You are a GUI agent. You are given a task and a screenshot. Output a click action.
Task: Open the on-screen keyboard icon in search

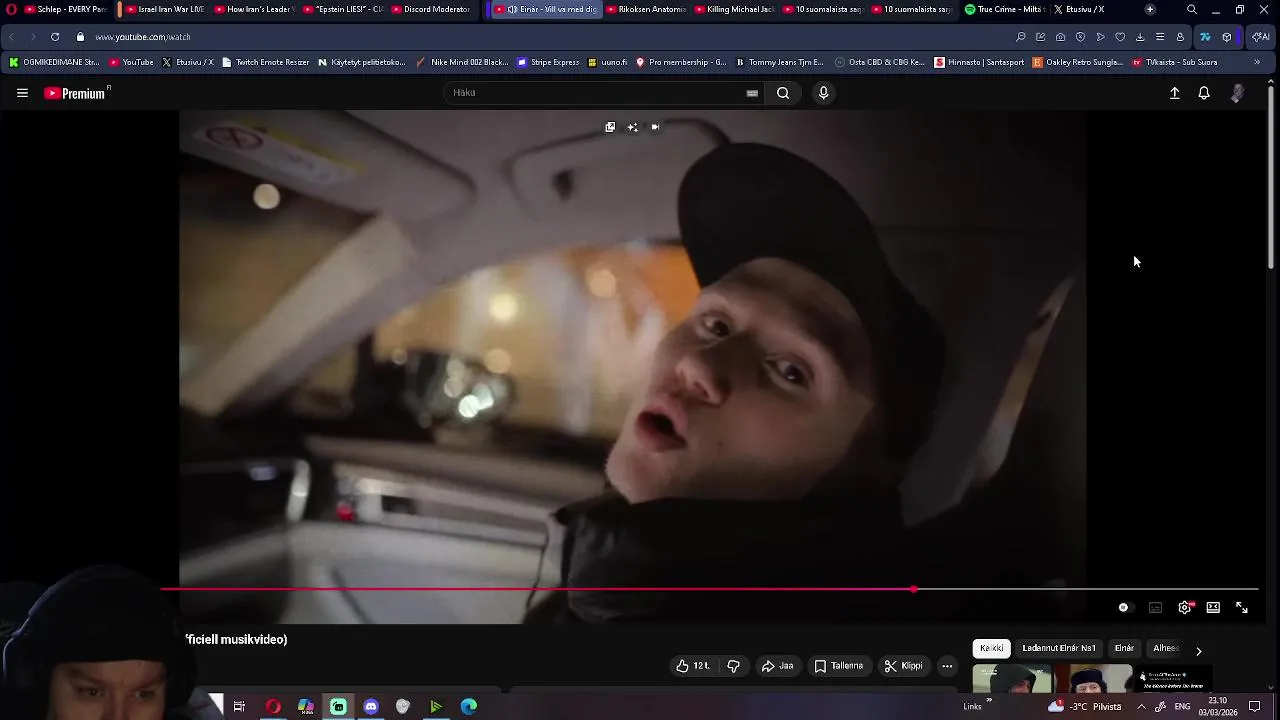(x=752, y=93)
